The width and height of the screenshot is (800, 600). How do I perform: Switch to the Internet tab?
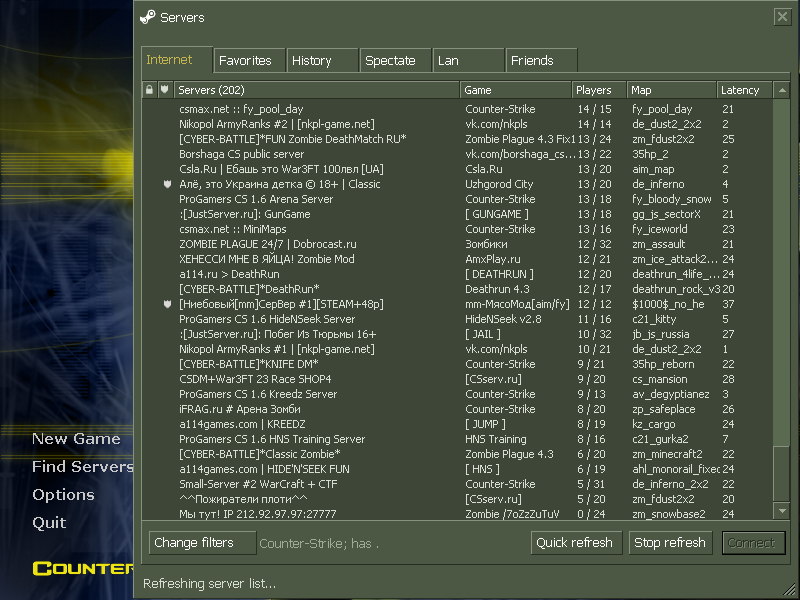pos(177,60)
